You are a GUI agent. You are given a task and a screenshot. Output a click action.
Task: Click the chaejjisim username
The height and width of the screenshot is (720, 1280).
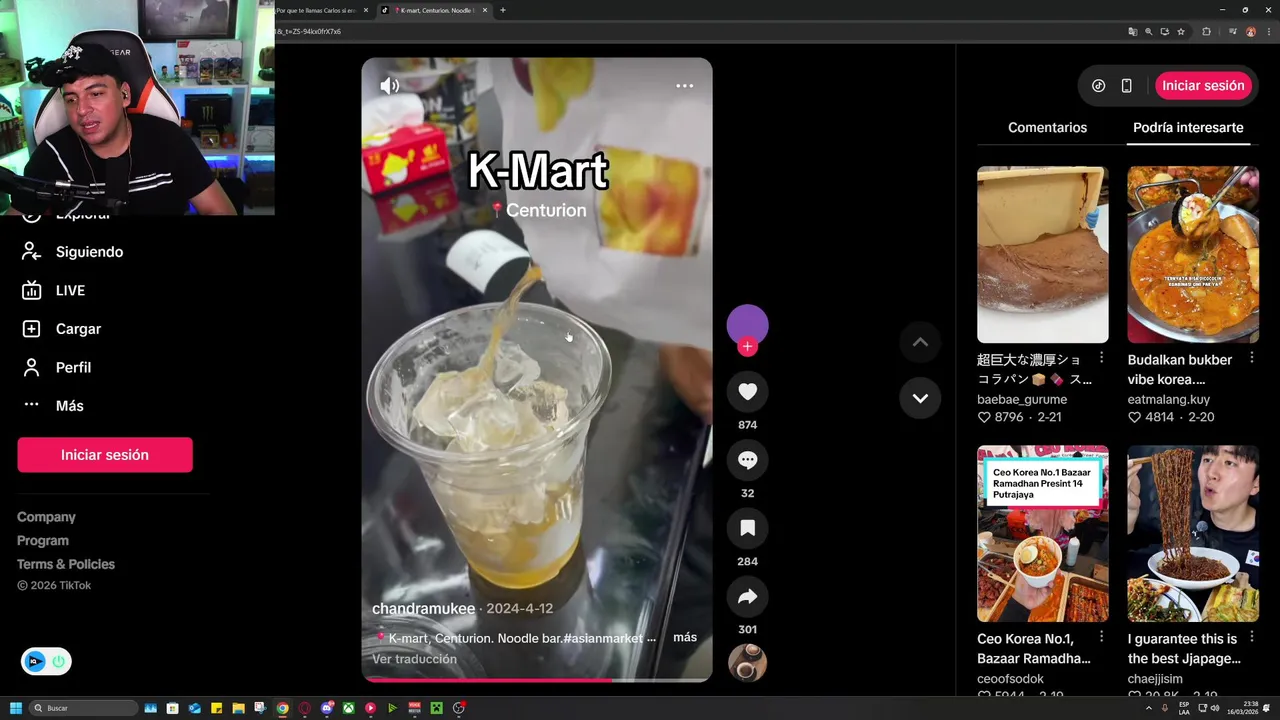(1155, 679)
